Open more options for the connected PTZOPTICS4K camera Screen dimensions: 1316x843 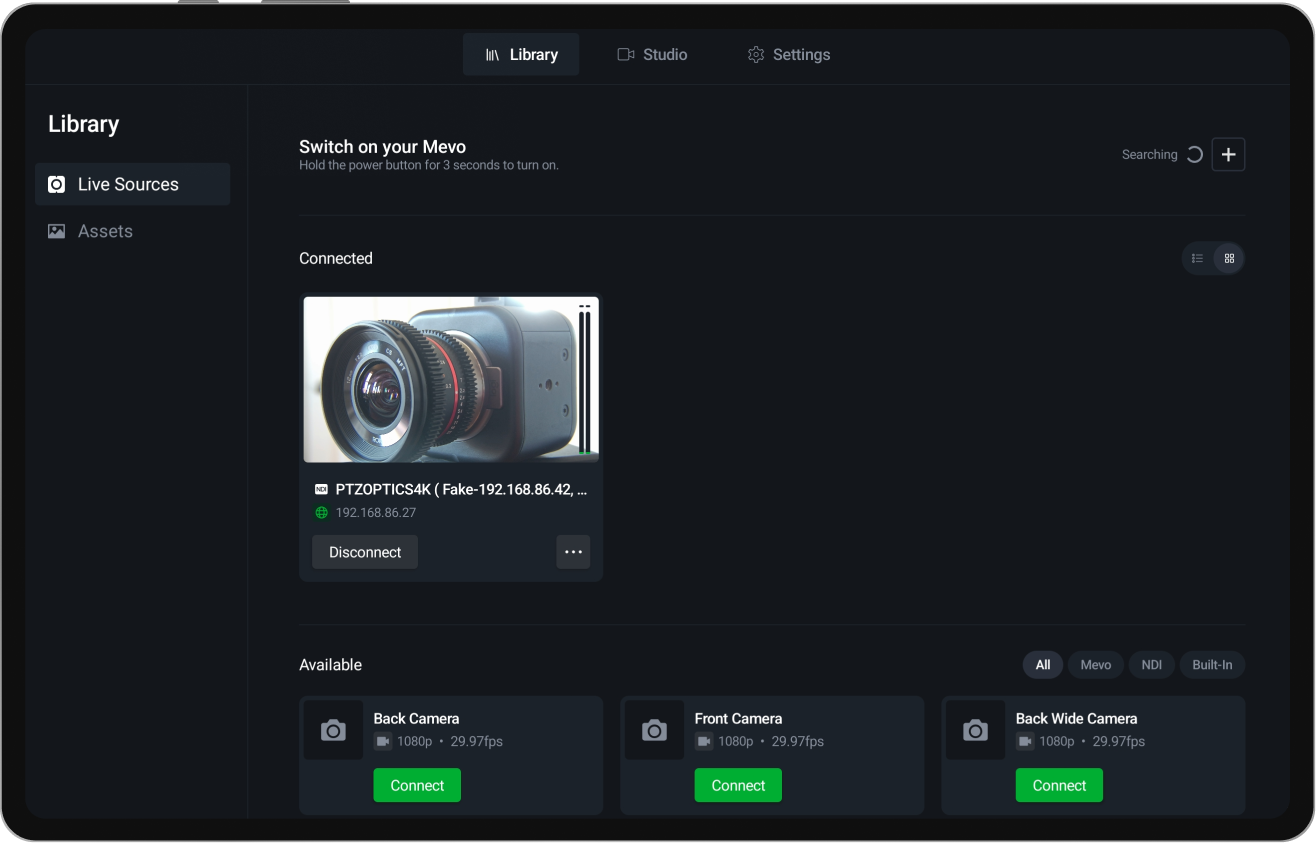[x=573, y=551]
